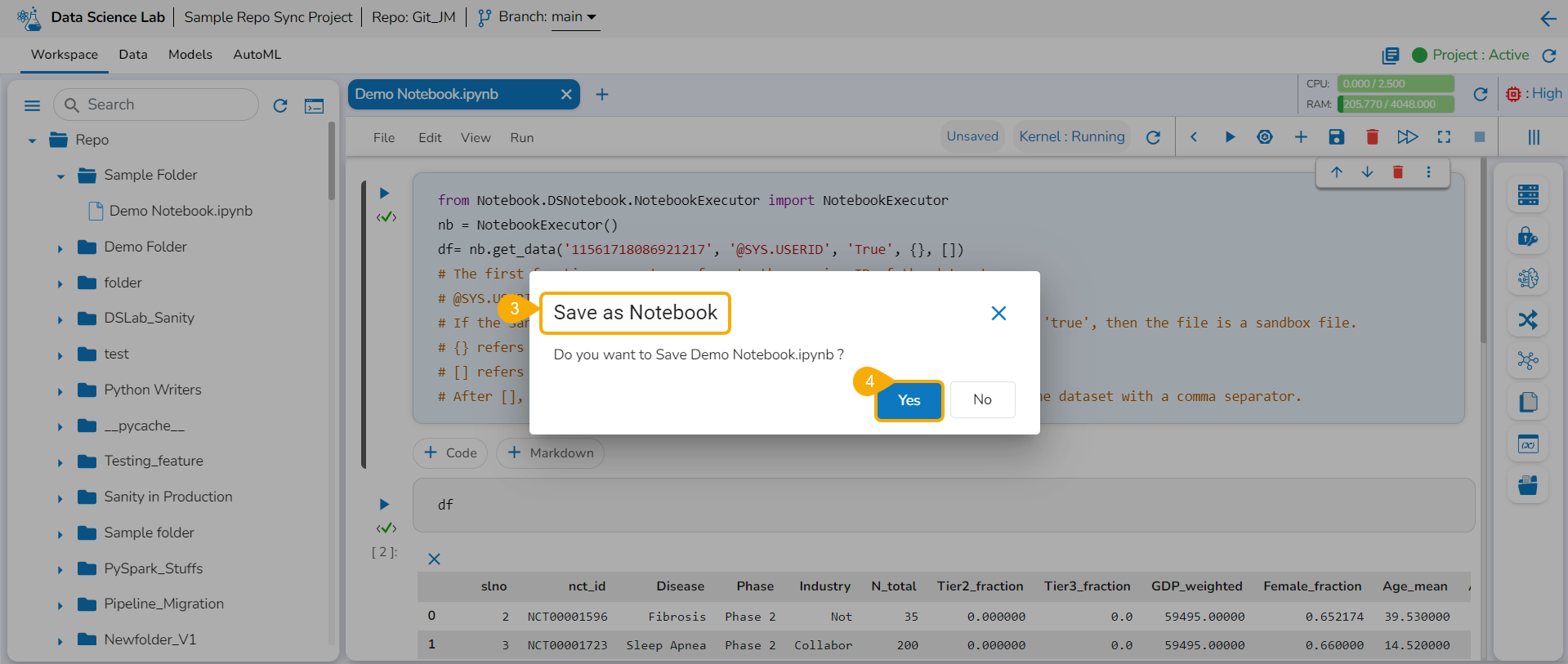Image resolution: width=1568 pixels, height=664 pixels.
Task: Expand the Demo Folder tree node
Action: [x=60, y=247]
